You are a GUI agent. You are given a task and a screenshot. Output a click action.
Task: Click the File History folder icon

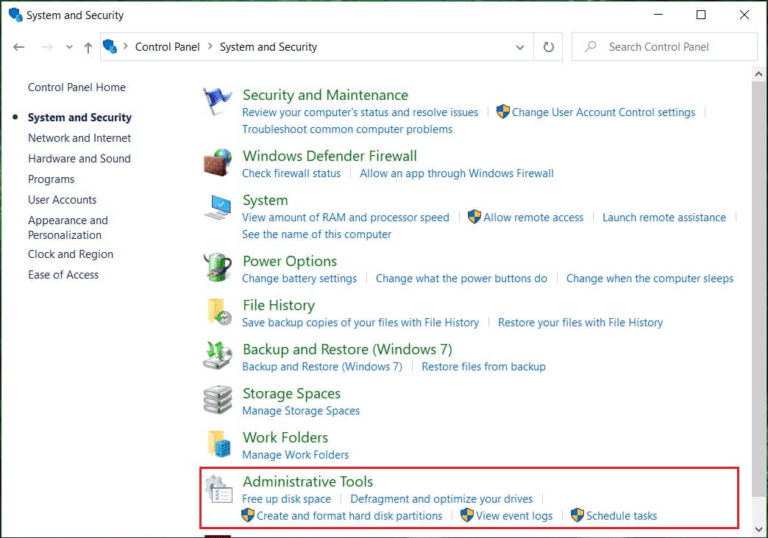tap(218, 312)
